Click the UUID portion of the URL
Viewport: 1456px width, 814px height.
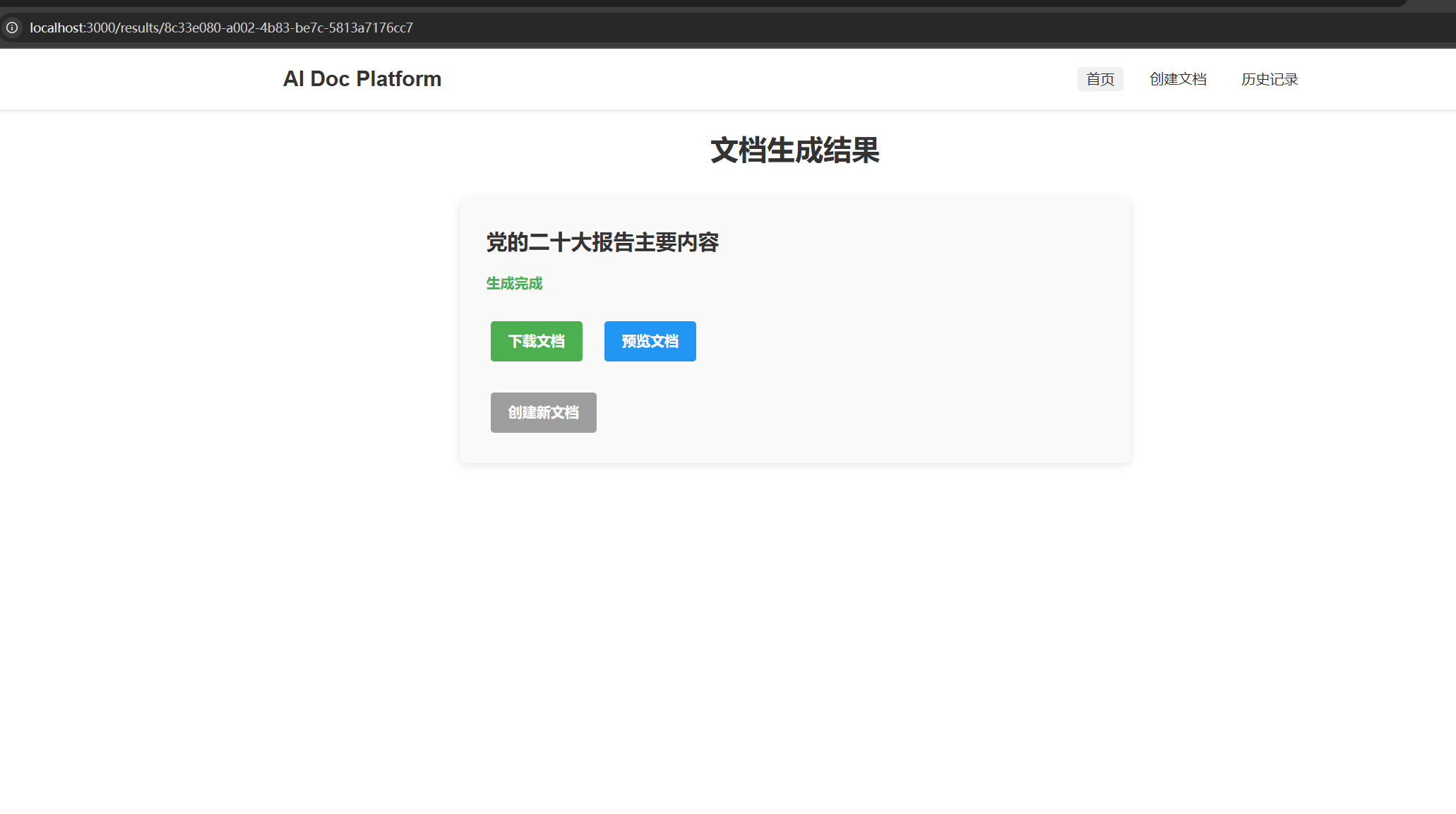pyautogui.click(x=288, y=28)
